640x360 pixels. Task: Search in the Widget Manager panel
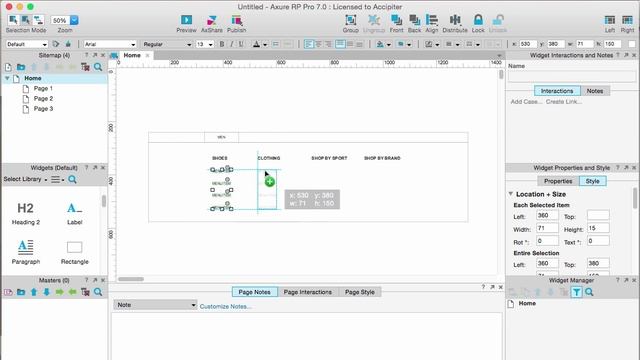[x=589, y=292]
